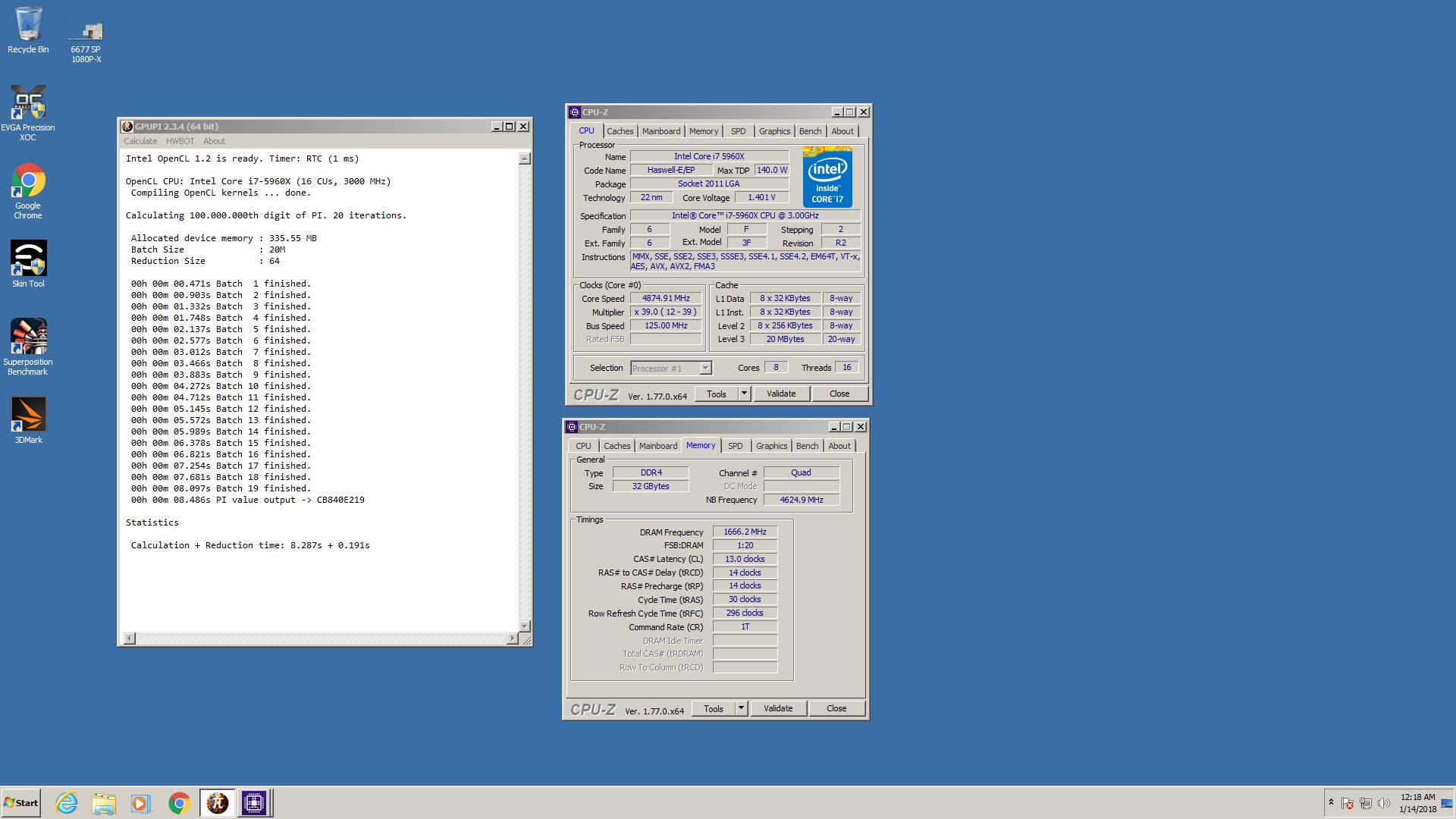
Task: Select CPU tab in lower CPU-Z window
Action: (x=583, y=446)
